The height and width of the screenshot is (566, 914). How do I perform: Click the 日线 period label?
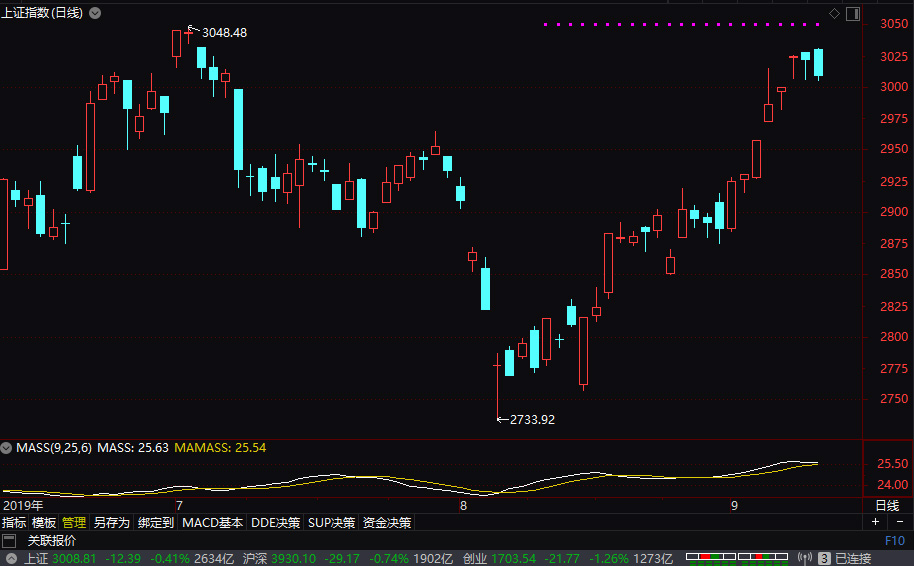(x=887, y=505)
